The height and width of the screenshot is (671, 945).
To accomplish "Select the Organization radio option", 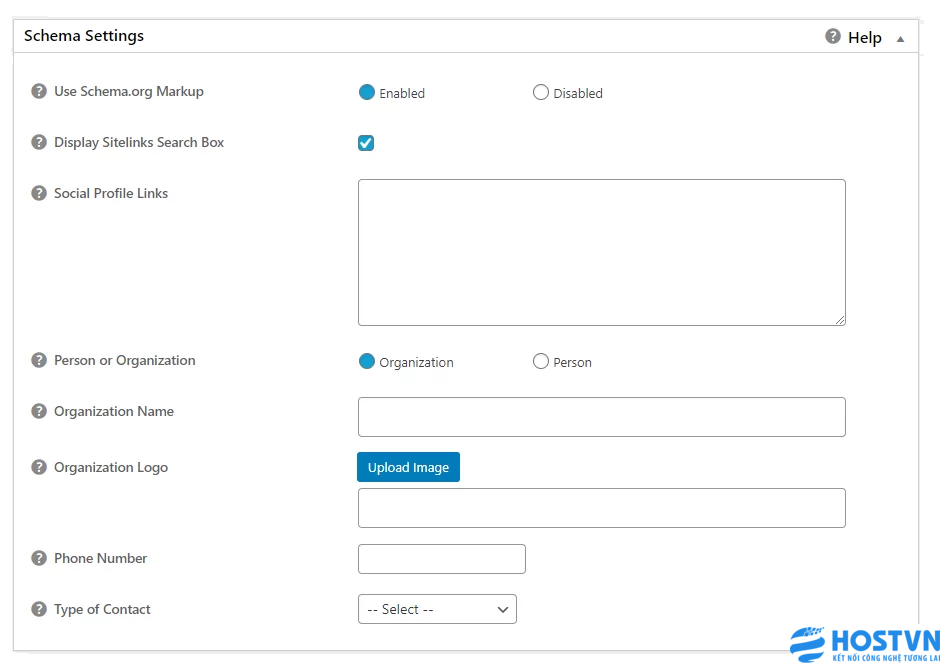I will tap(366, 361).
